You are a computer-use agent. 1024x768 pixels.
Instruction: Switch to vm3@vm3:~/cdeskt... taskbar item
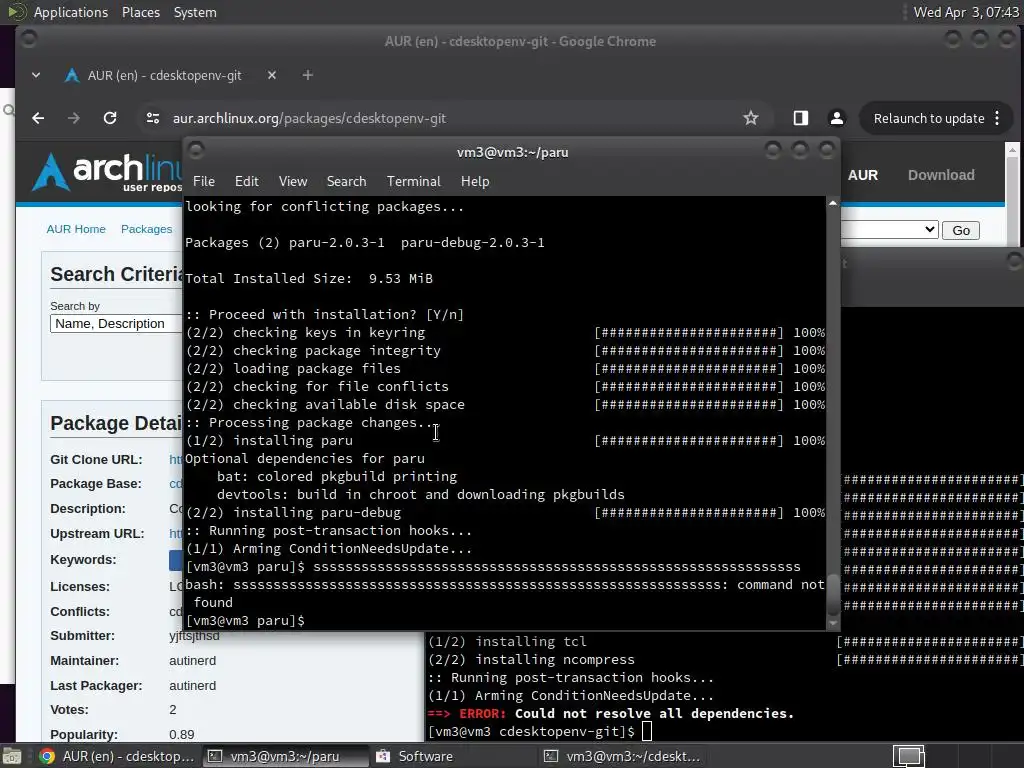[x=622, y=756]
